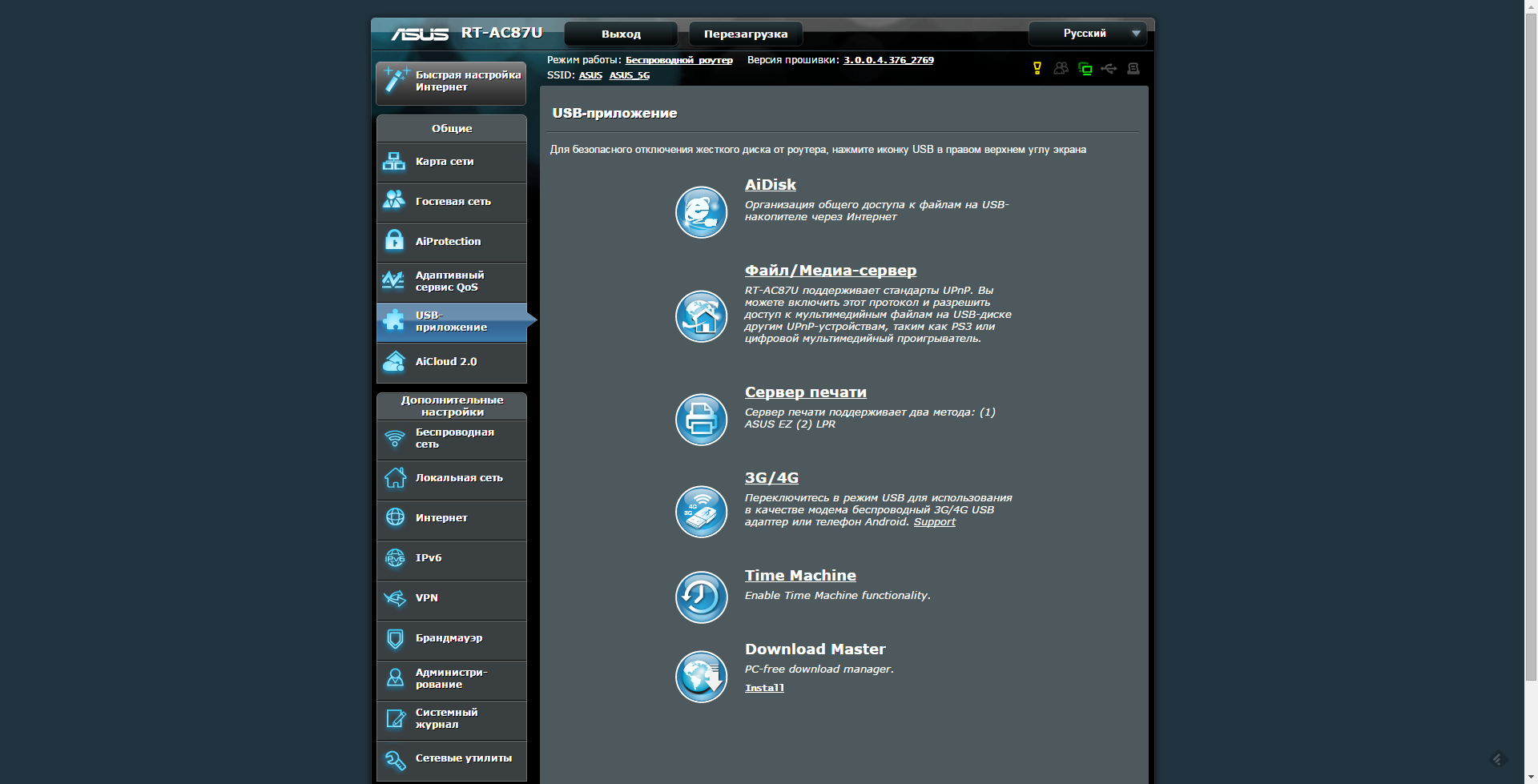This screenshot has height=784, width=1538.
Task: Click Беспроводной роутер operation mode link
Action: pos(679,60)
